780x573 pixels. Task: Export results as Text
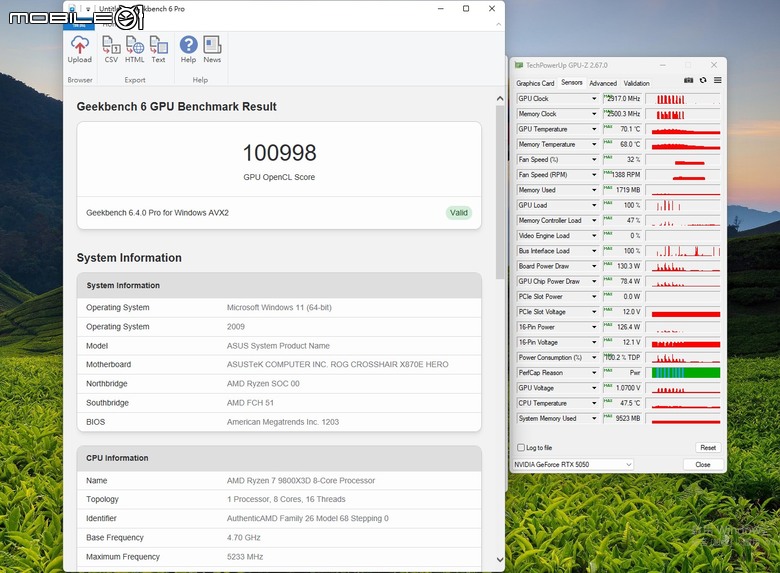[159, 49]
